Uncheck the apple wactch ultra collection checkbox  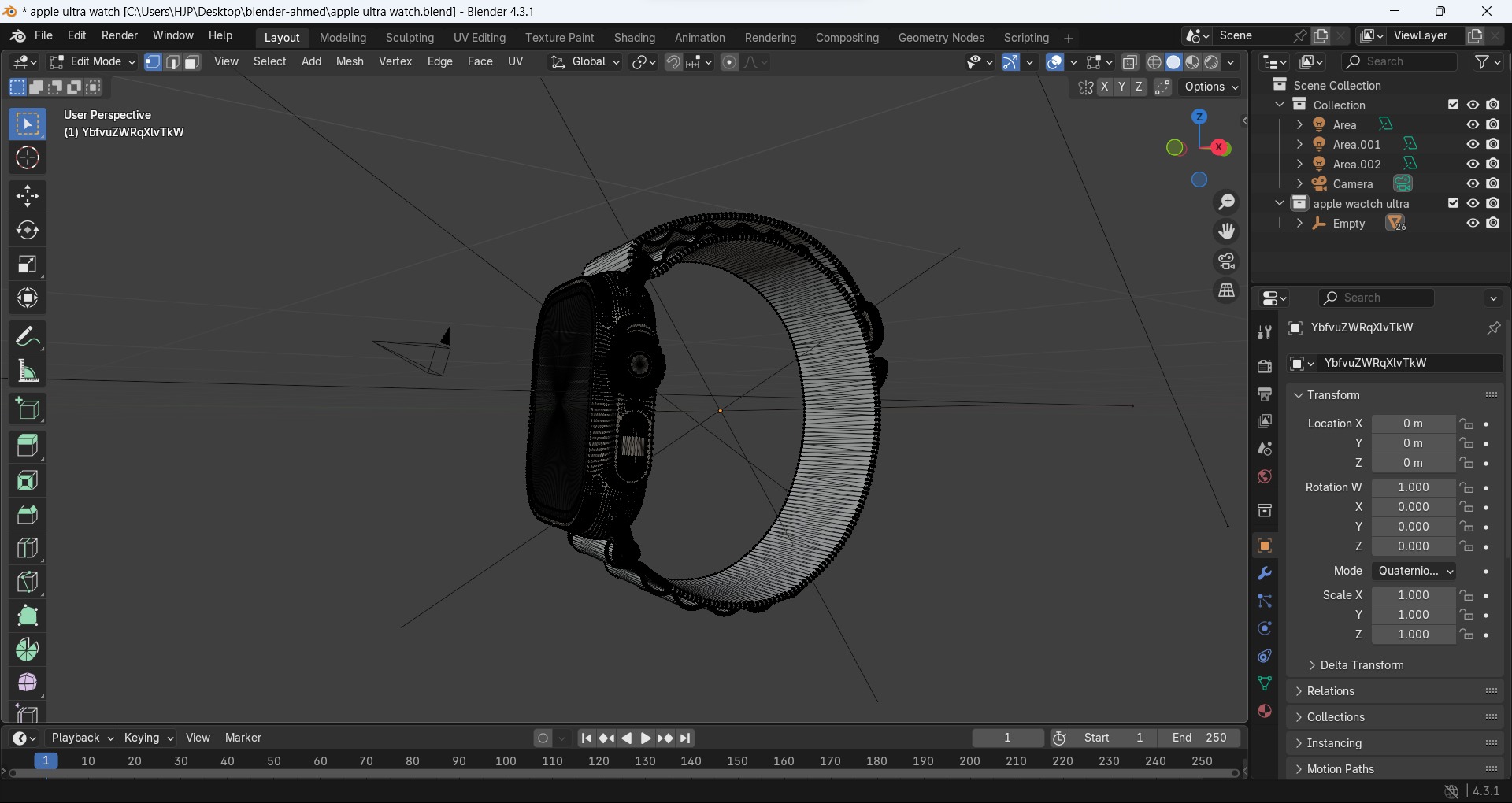tap(1453, 203)
